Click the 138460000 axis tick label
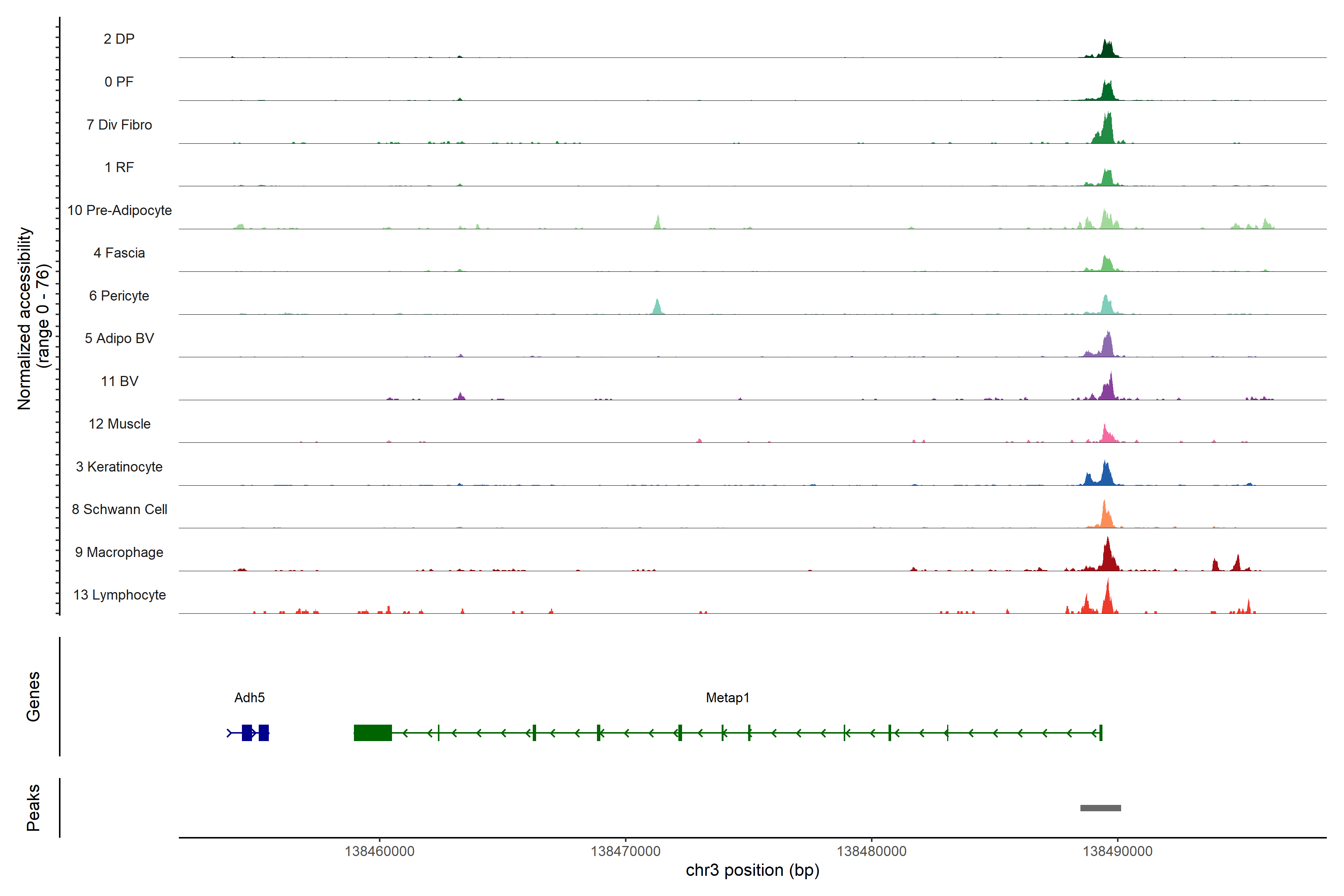The image size is (1344, 896). pyautogui.click(x=379, y=852)
